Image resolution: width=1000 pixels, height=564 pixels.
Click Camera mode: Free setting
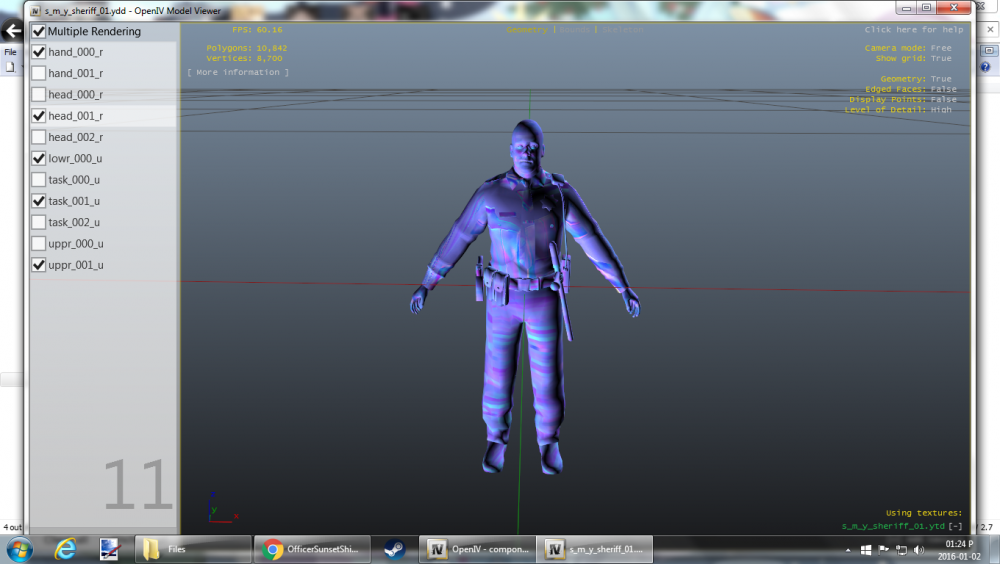pyautogui.click(x=908, y=48)
